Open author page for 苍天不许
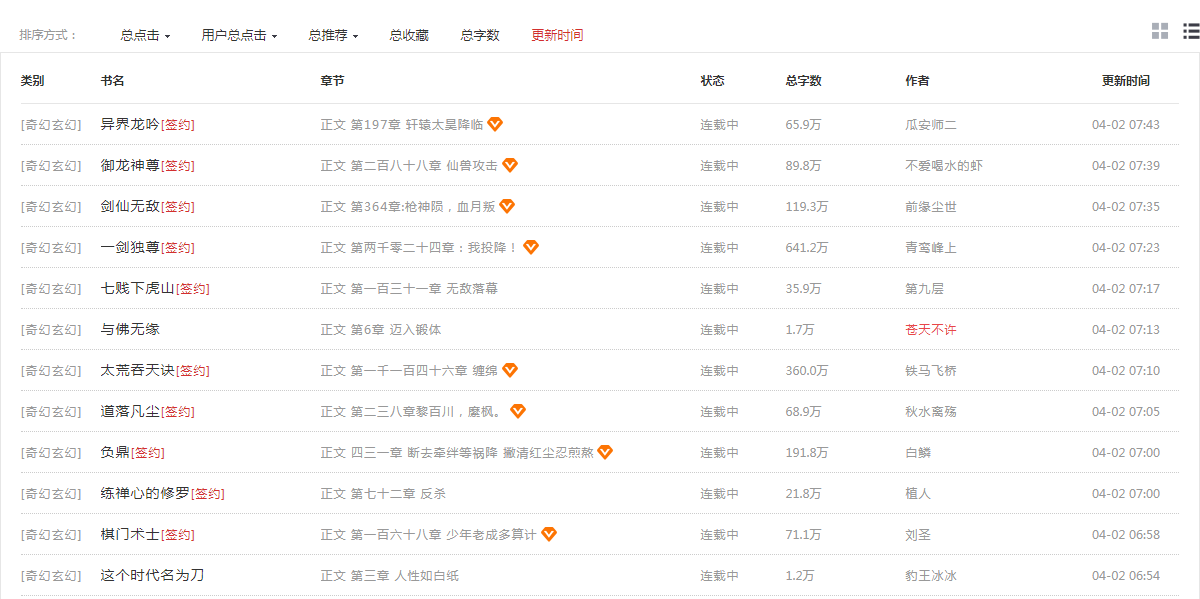 [930, 329]
